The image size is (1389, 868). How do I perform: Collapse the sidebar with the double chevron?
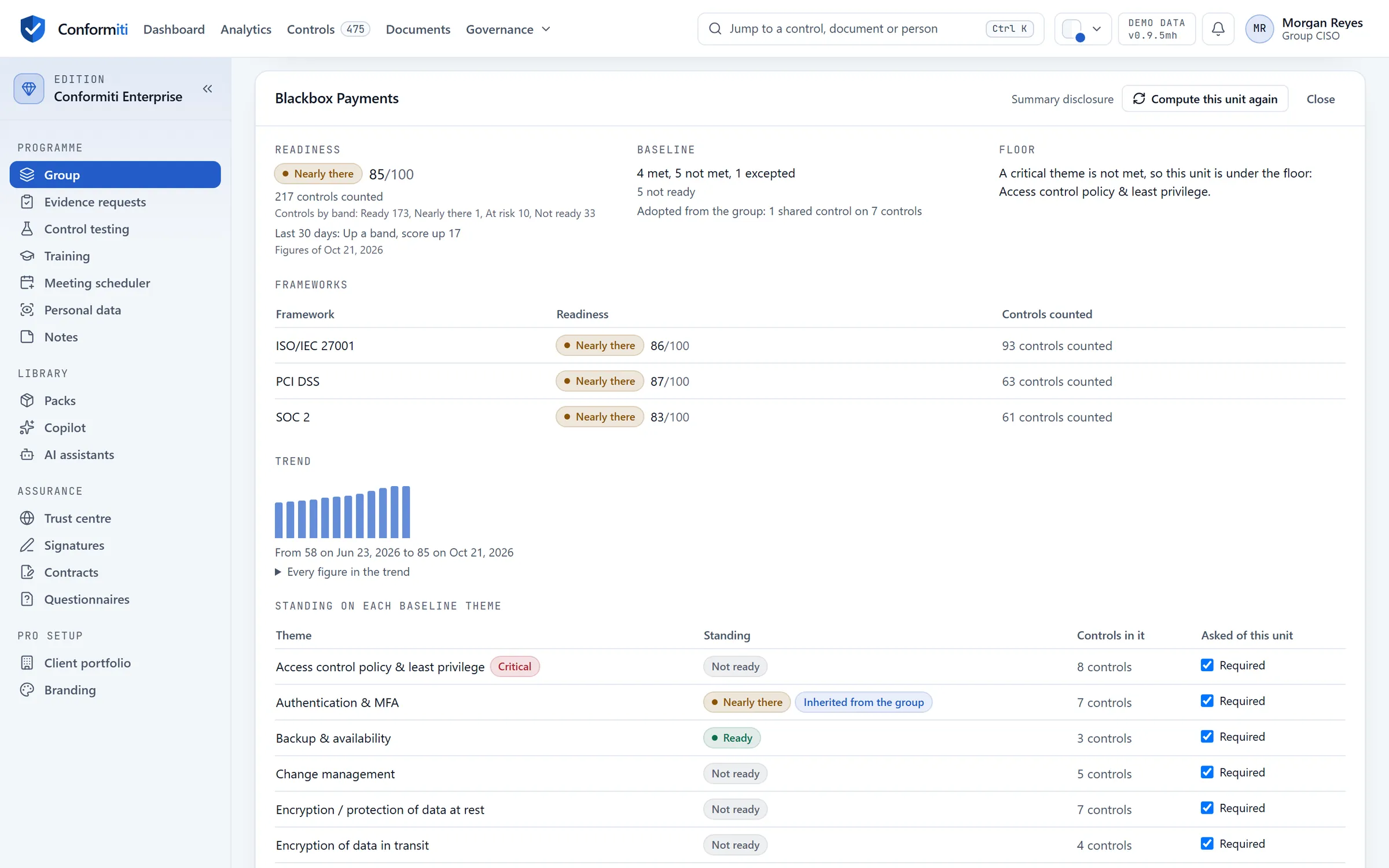click(207, 89)
